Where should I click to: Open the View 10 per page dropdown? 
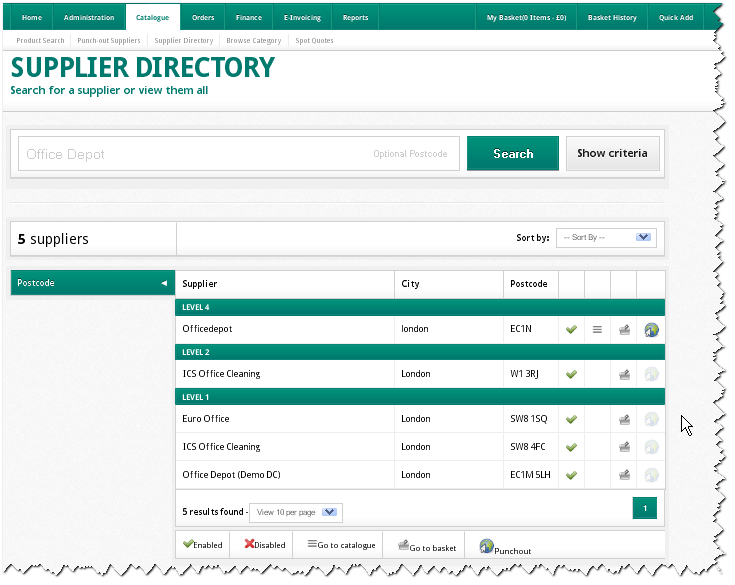click(296, 512)
